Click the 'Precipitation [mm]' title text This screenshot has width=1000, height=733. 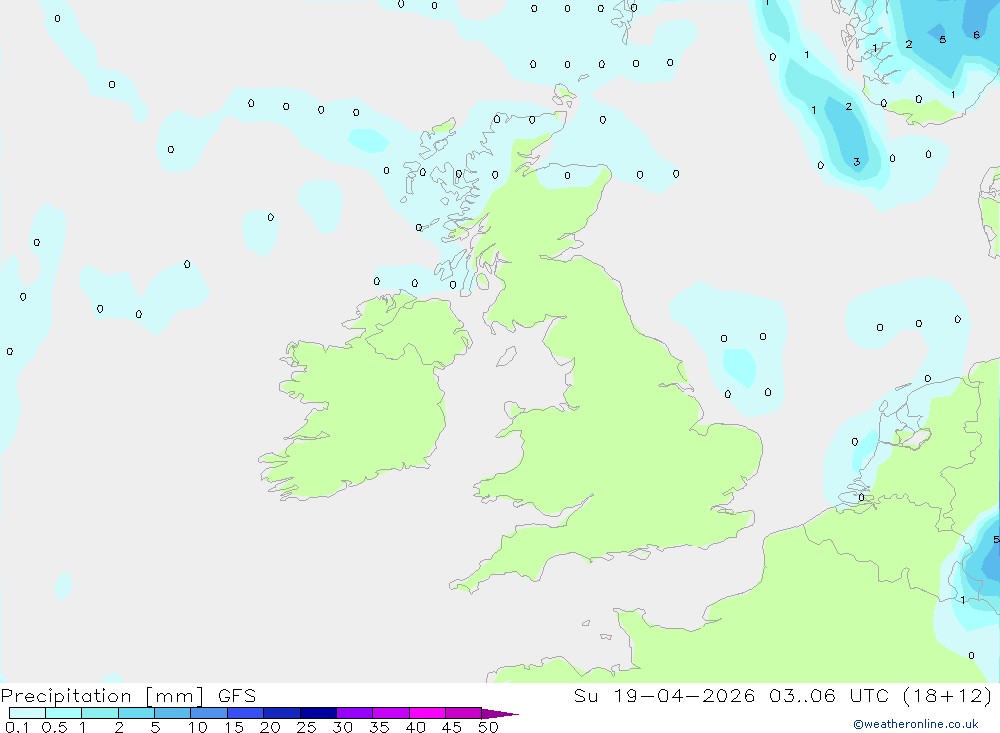tap(102, 696)
